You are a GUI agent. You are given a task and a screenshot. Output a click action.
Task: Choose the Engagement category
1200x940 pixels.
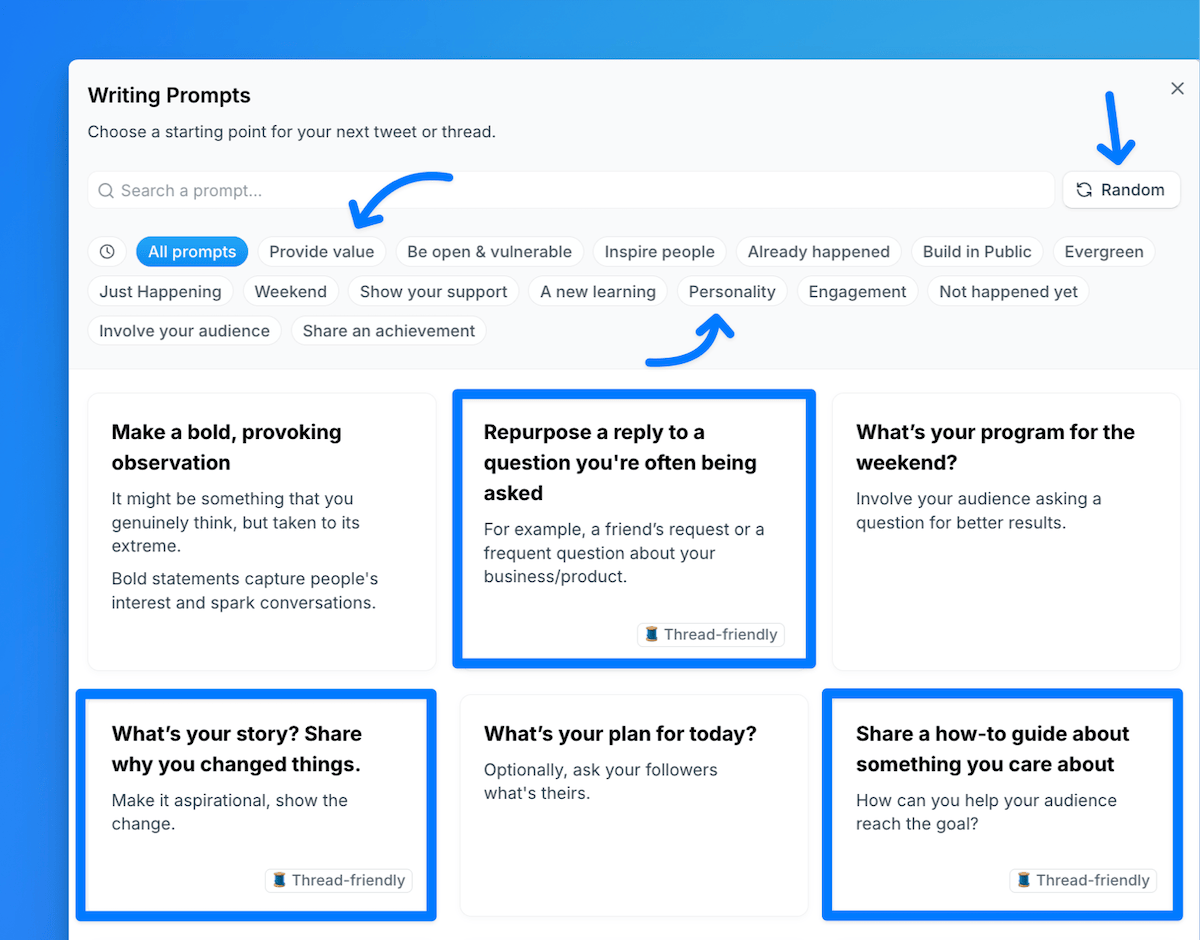(x=857, y=292)
